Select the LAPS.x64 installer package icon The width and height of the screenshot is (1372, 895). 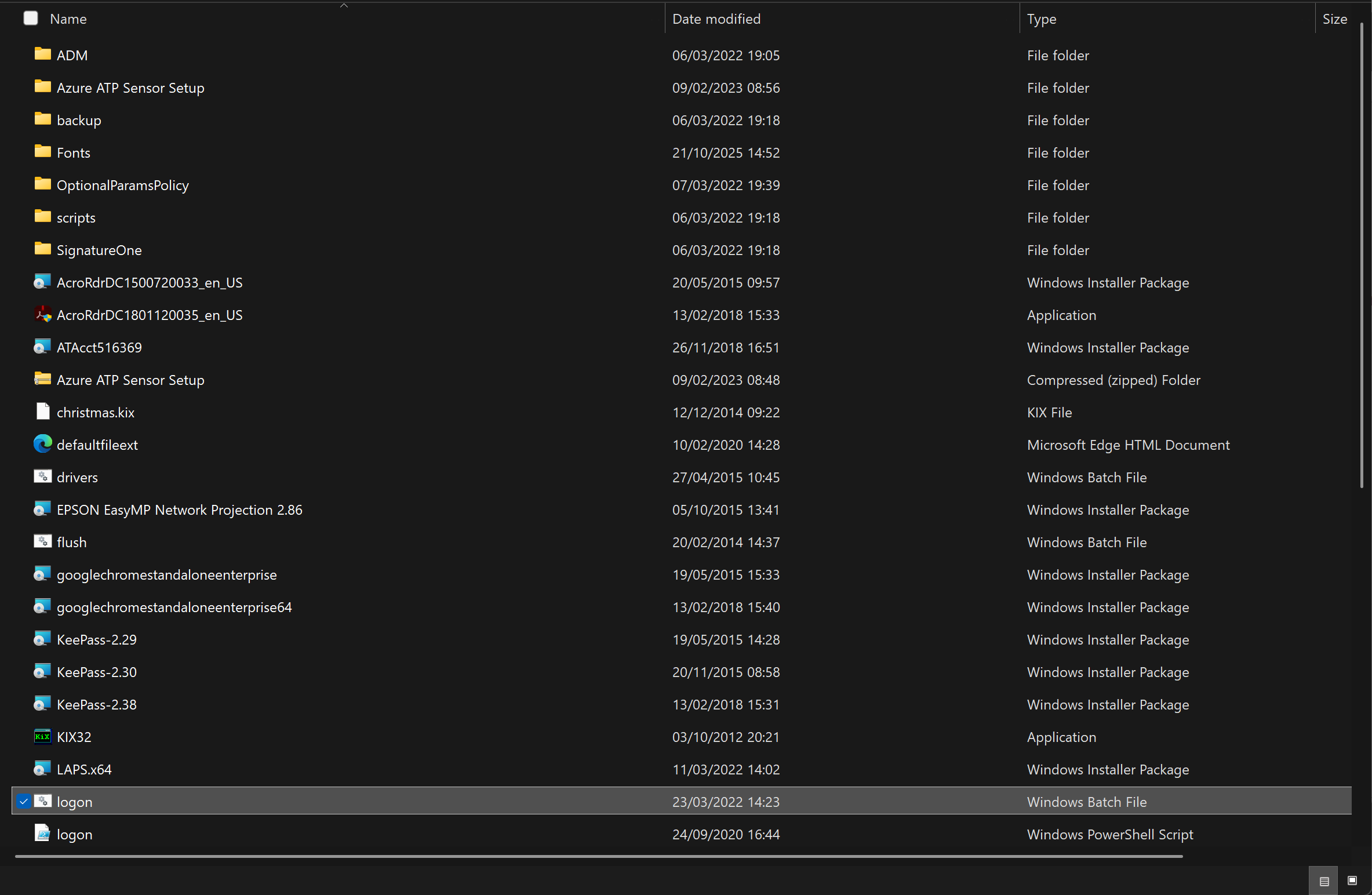tap(42, 769)
